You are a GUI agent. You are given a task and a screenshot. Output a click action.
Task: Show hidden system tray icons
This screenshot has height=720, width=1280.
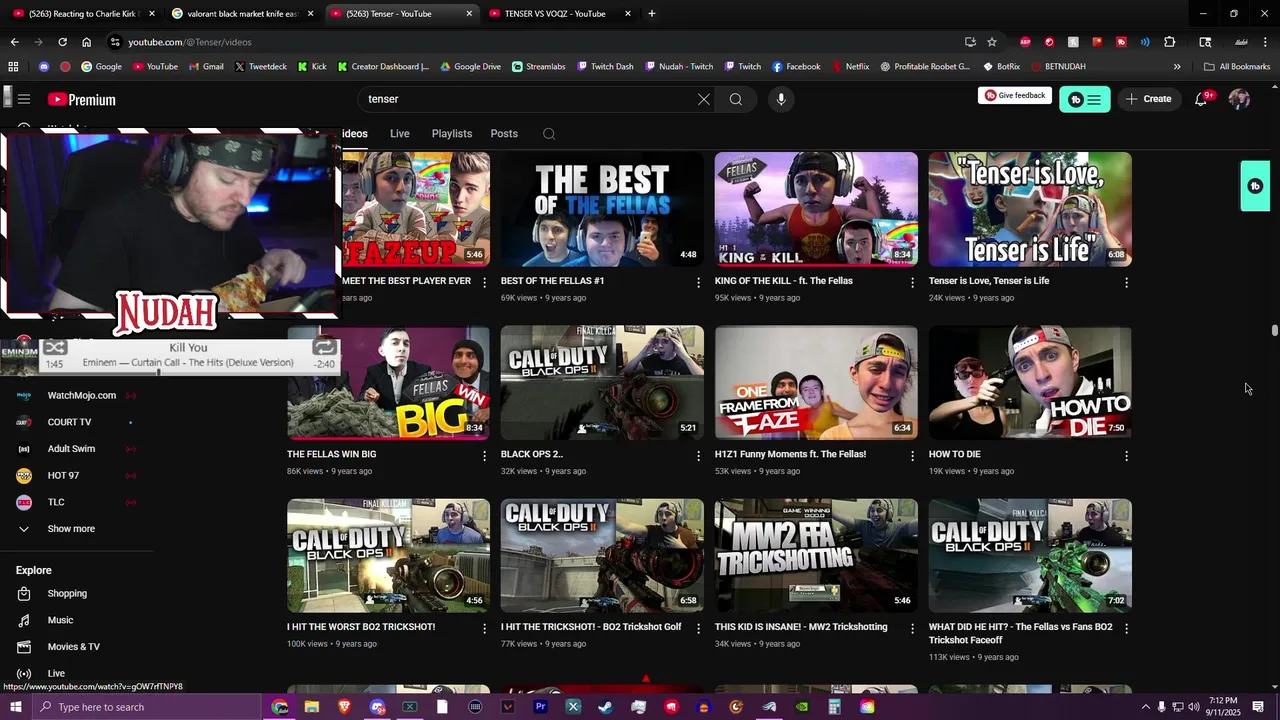pos(1145,707)
